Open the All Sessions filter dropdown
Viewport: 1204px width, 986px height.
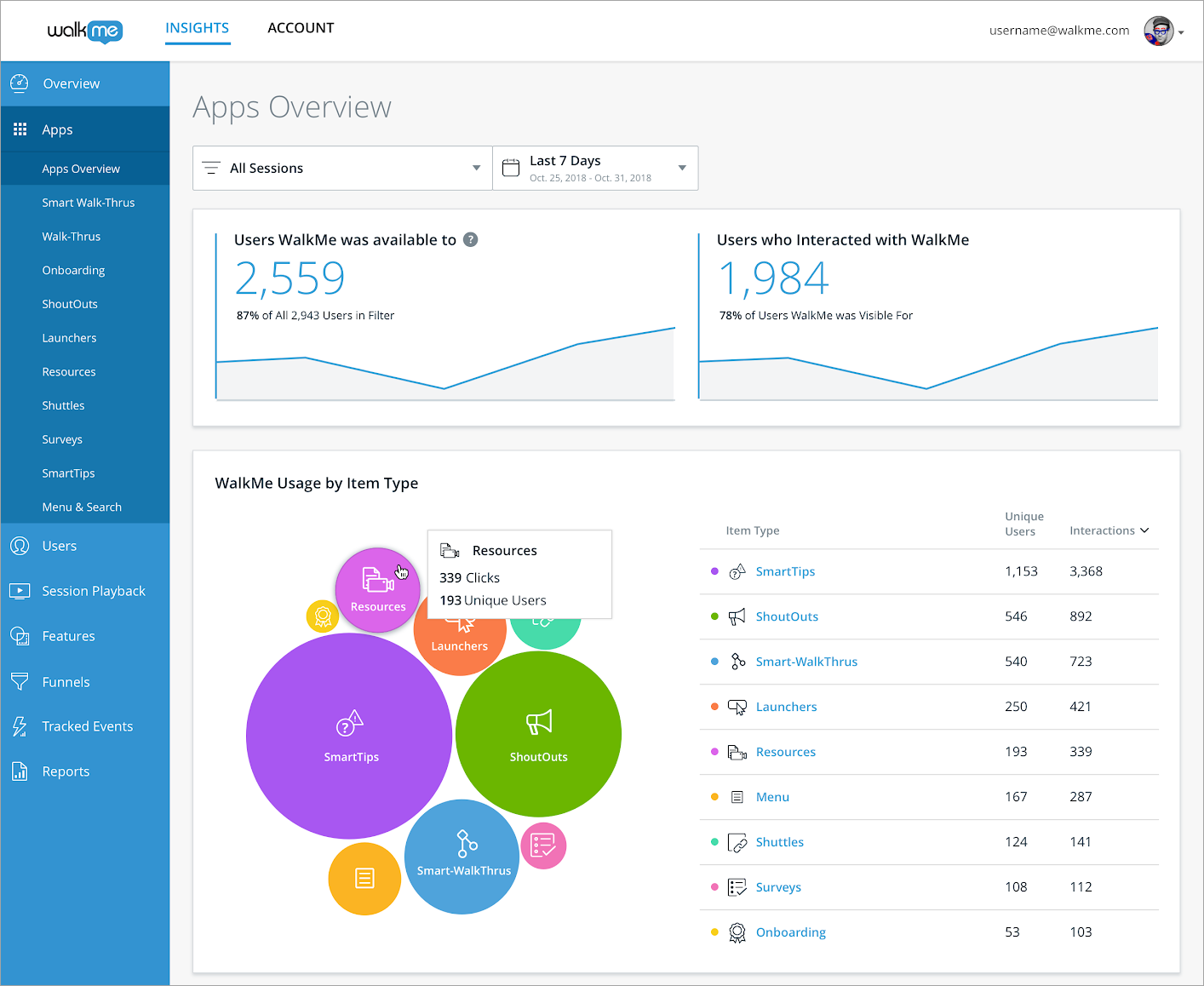tap(342, 168)
